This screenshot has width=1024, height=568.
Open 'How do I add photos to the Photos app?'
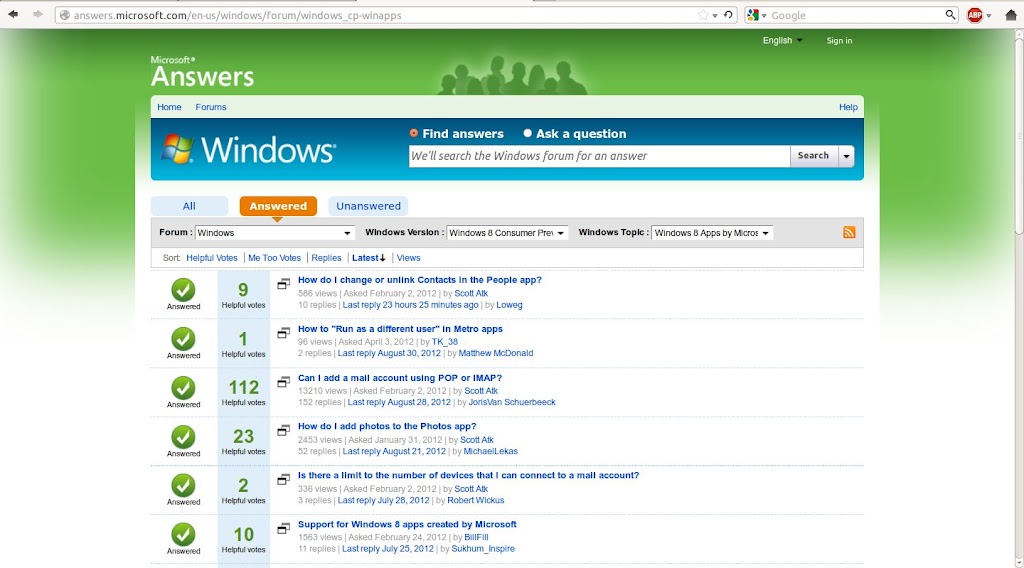[x=387, y=426]
